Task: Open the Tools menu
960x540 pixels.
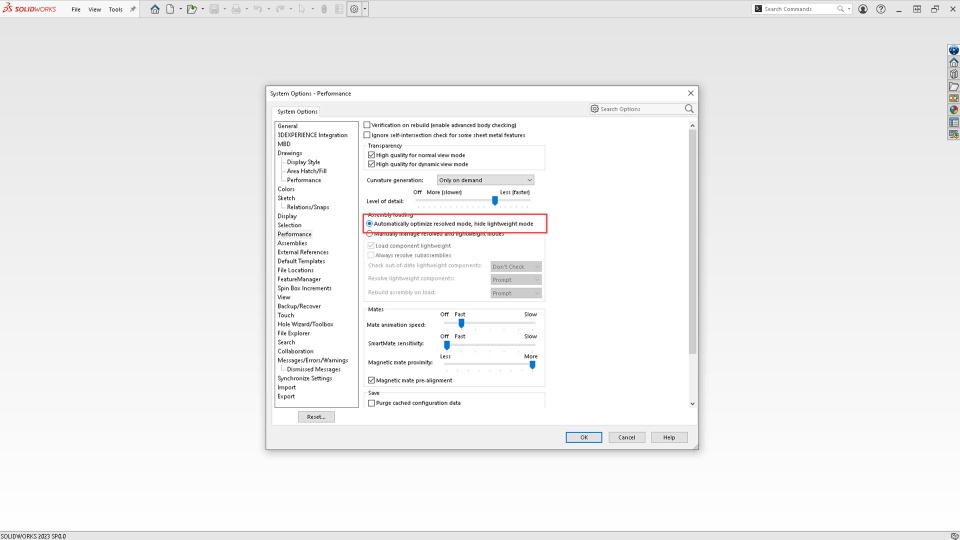Action: tap(115, 9)
